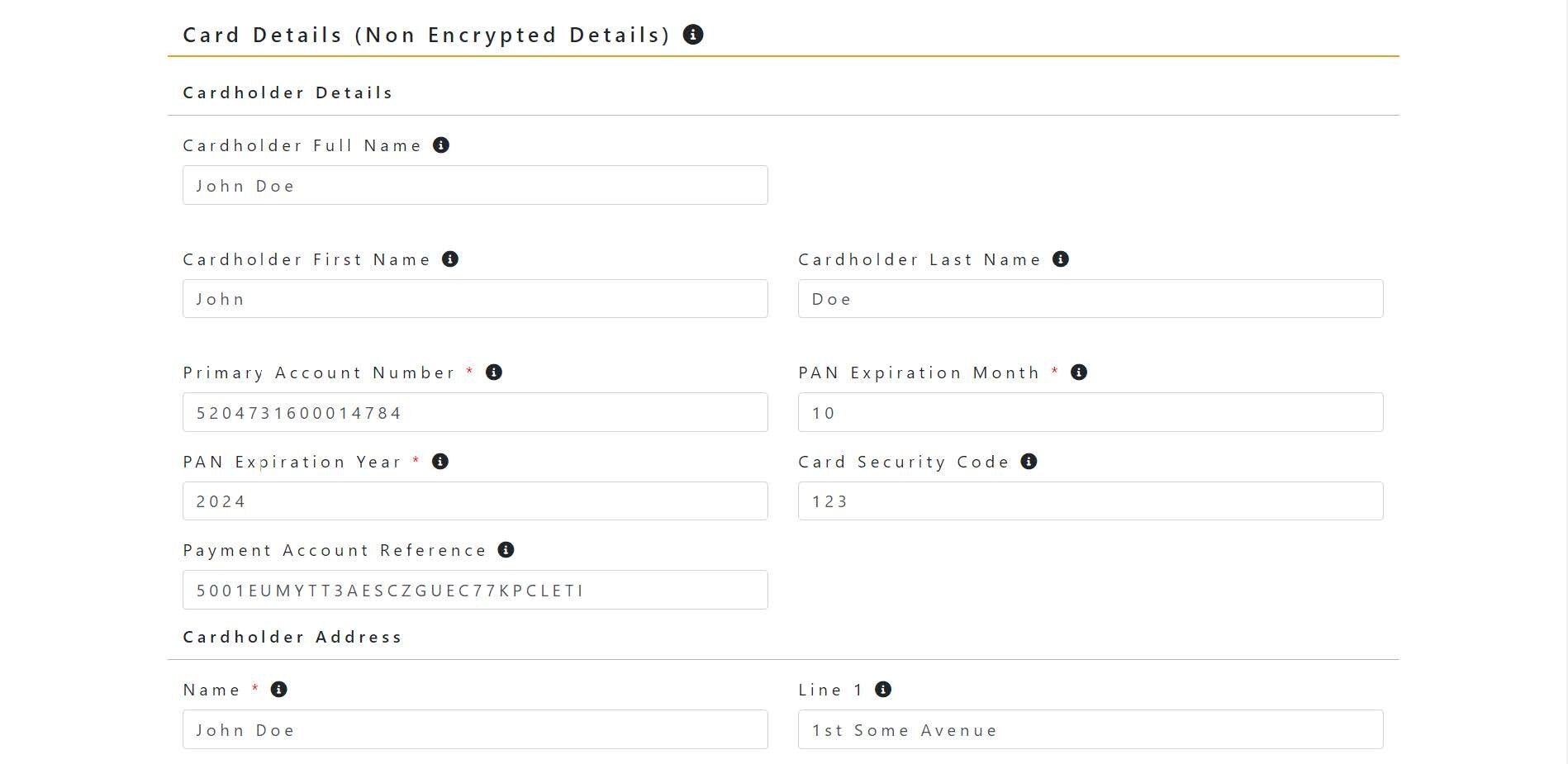Open the Cardholder Full Name info tooltip

tap(441, 145)
